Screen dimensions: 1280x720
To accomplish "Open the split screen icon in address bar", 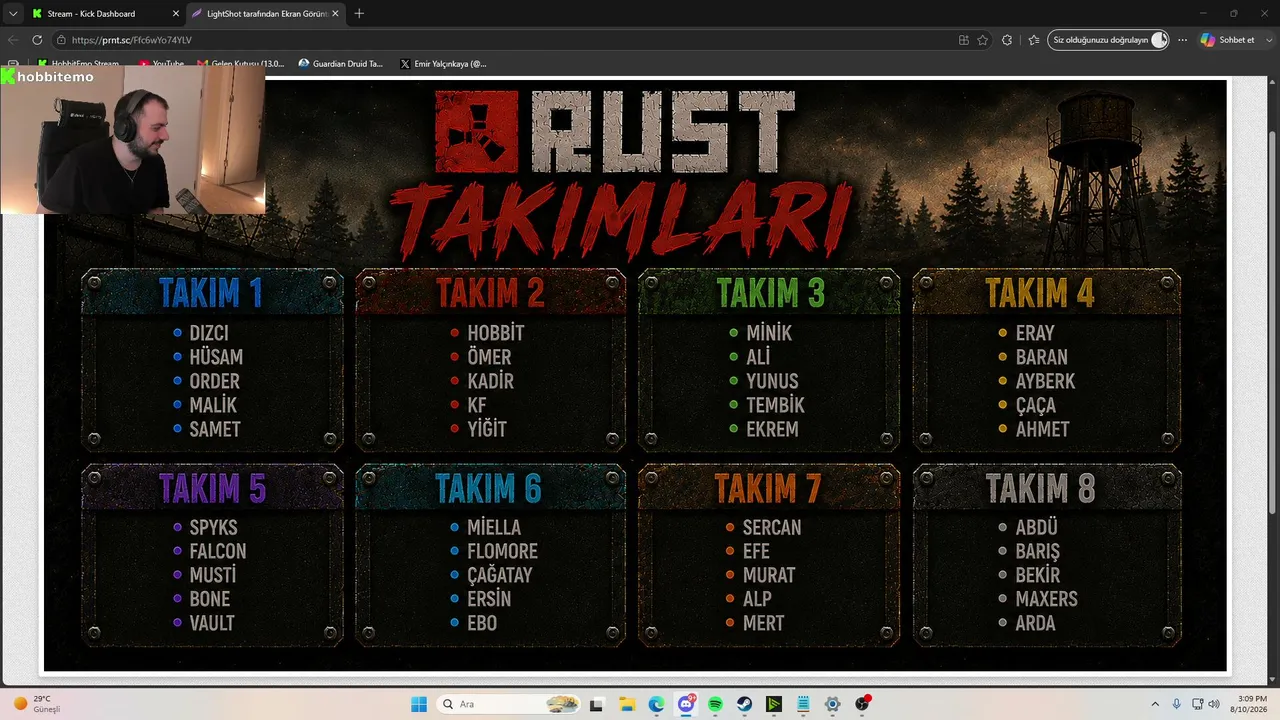I will (x=963, y=40).
